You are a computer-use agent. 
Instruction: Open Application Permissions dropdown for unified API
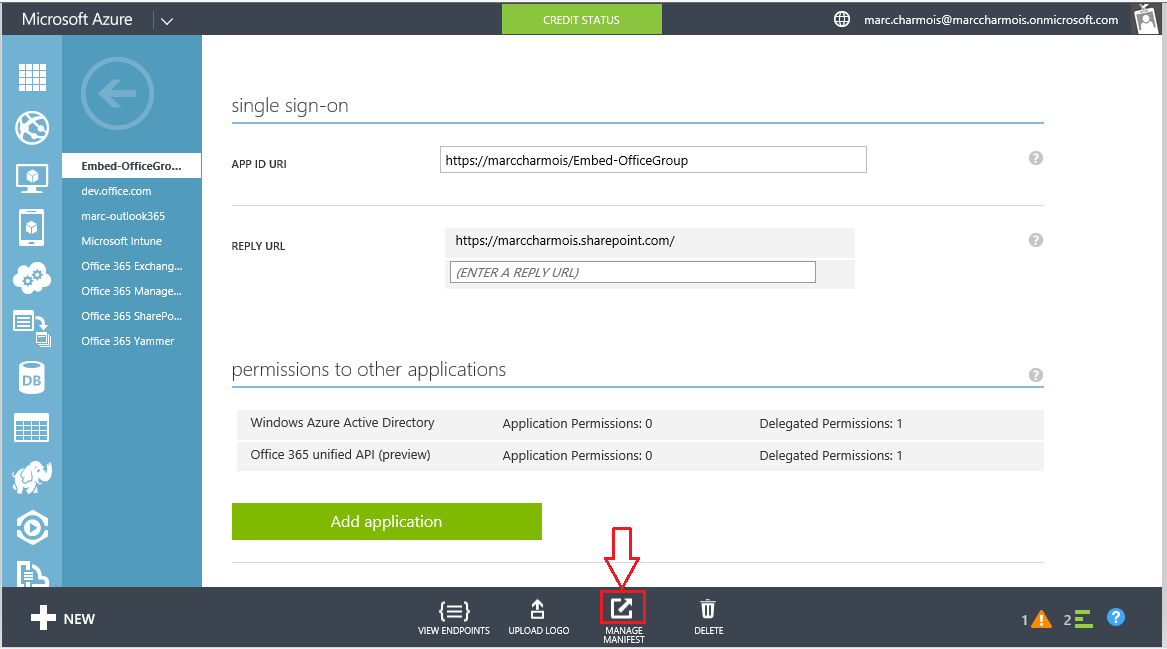577,455
